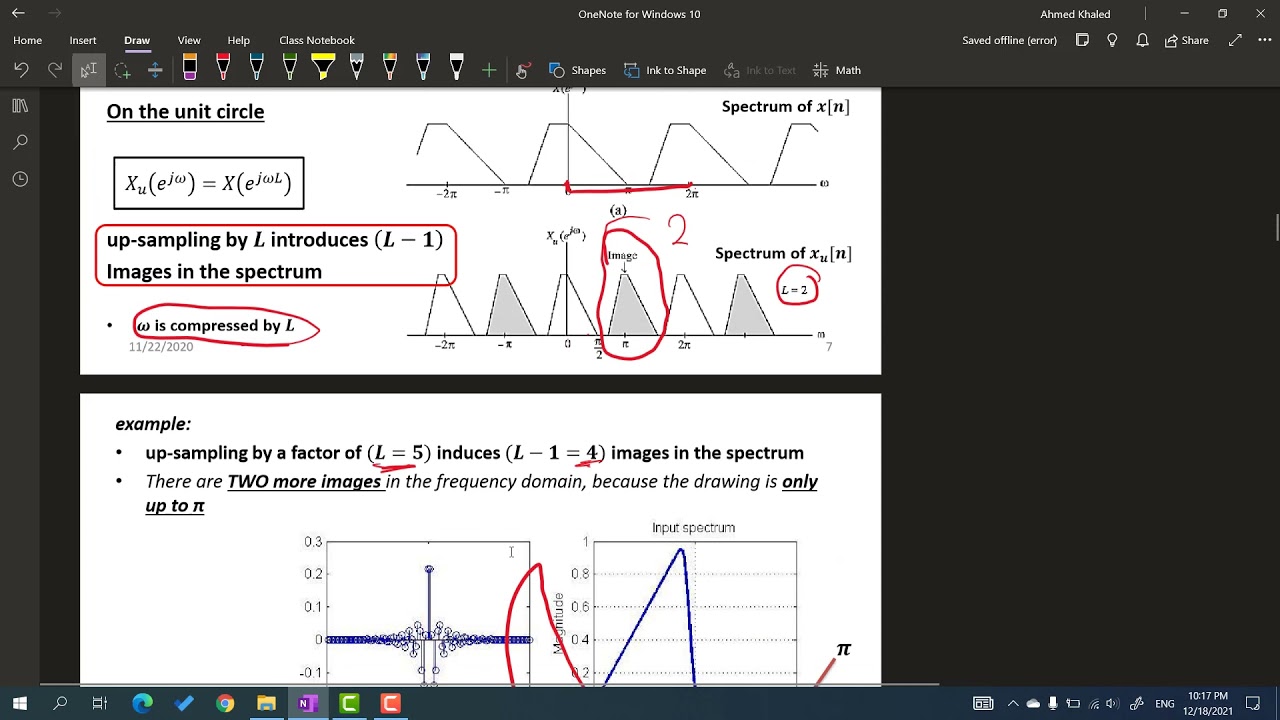The image size is (1280, 720).
Task: Open search in the sidebar
Action: (20, 142)
